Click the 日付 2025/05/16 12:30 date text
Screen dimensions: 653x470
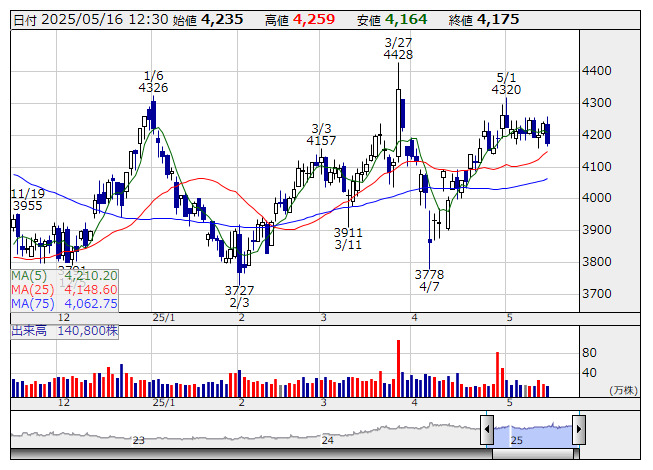pos(91,20)
